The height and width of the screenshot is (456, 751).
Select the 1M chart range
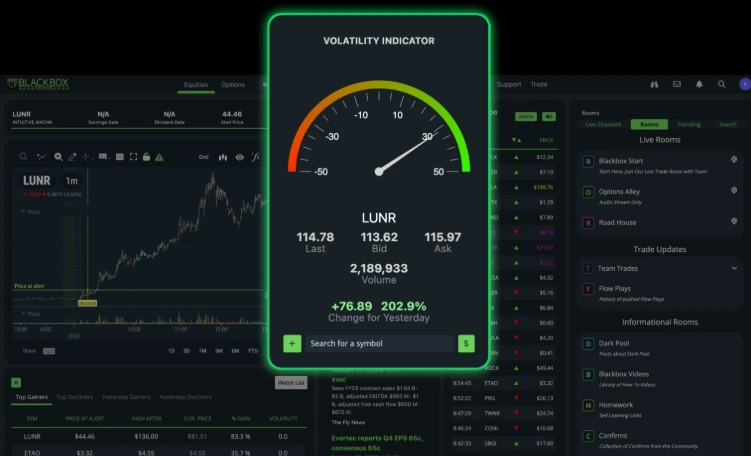coord(203,351)
